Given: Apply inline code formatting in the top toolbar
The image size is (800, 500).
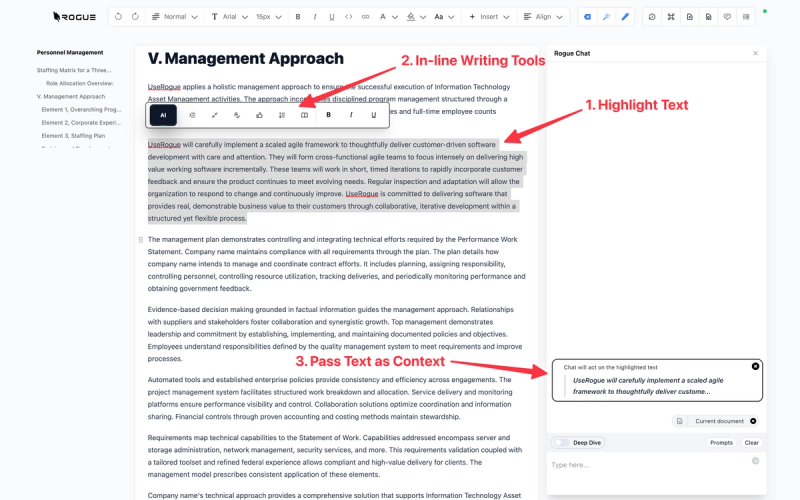Looking at the screenshot, I should click(348, 17).
